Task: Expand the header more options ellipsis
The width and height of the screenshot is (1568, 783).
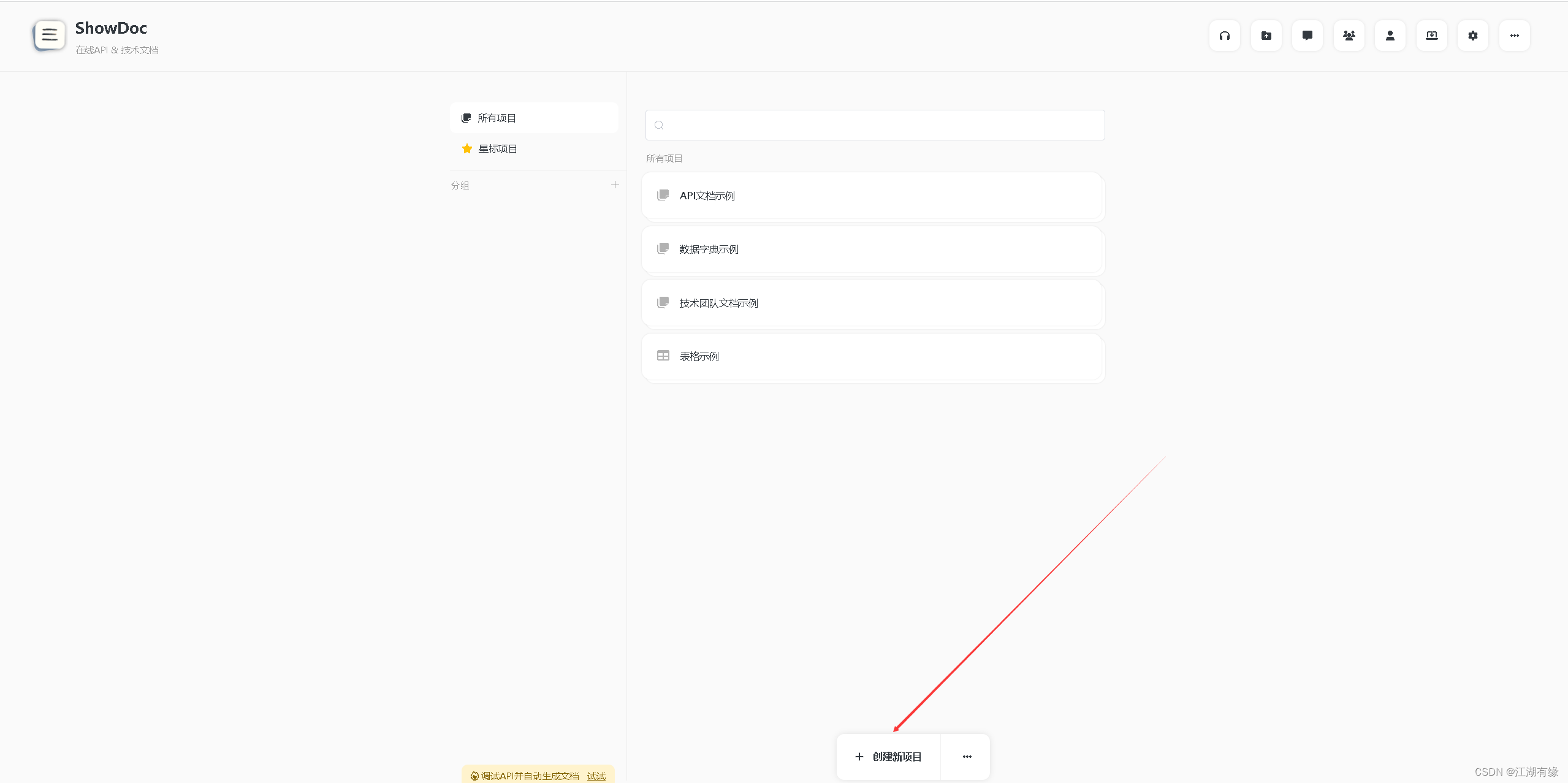Action: click(1514, 36)
